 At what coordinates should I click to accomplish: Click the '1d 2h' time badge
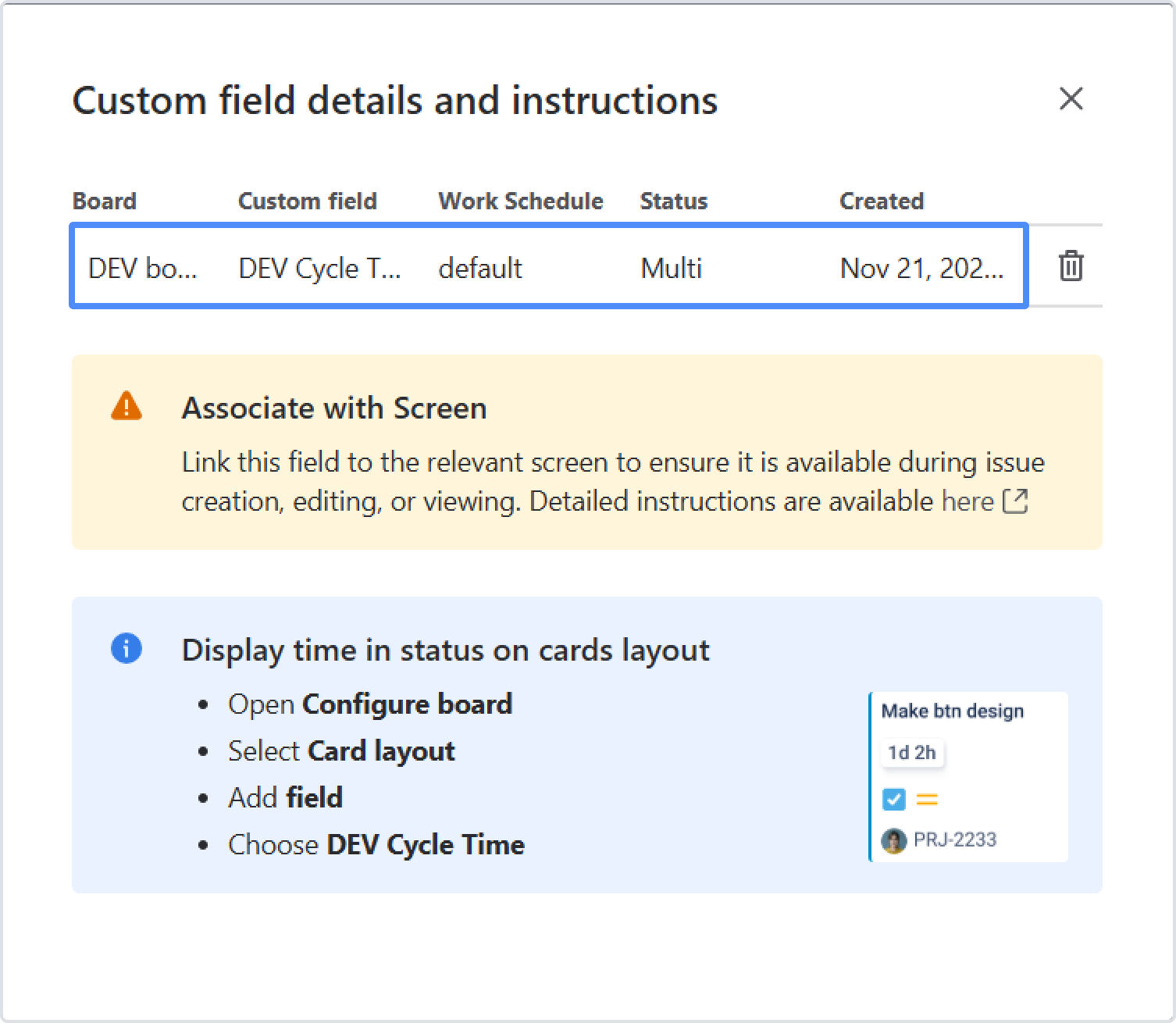tap(912, 753)
